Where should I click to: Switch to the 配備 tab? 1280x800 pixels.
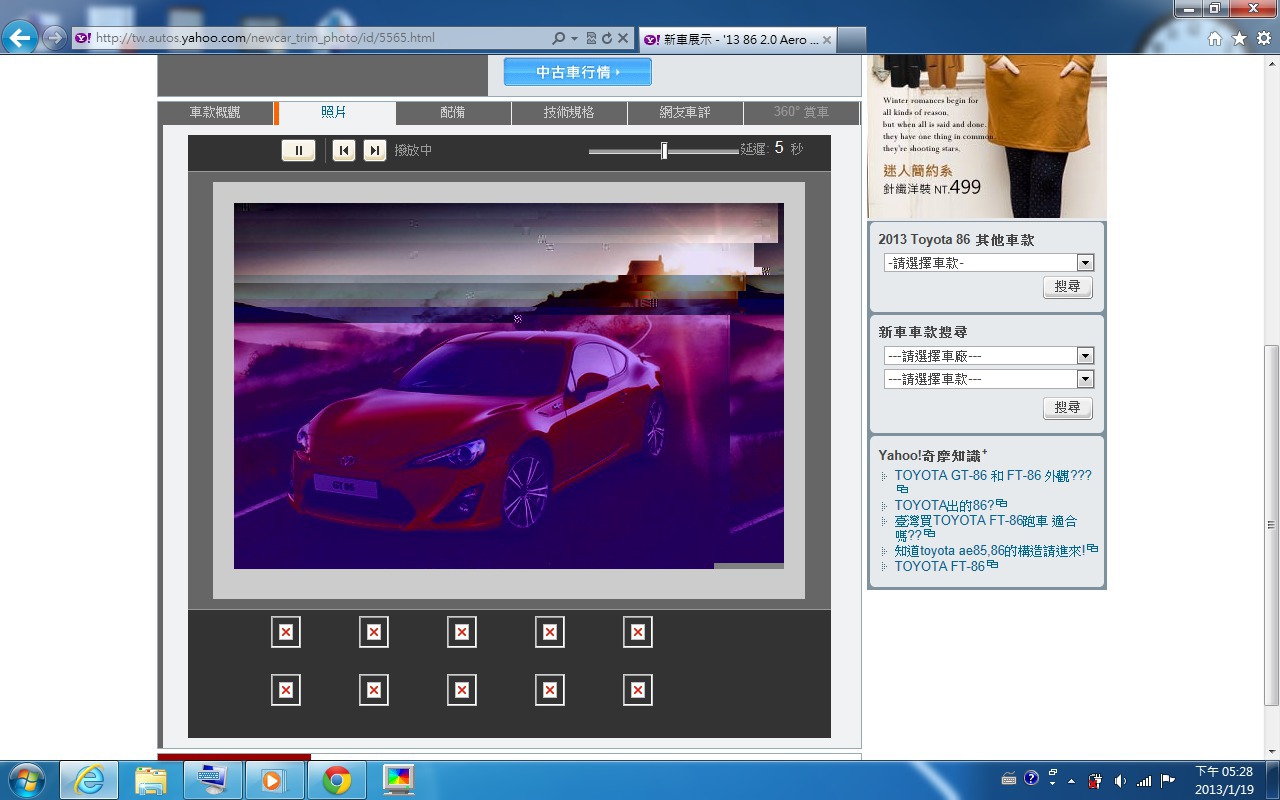coord(453,113)
